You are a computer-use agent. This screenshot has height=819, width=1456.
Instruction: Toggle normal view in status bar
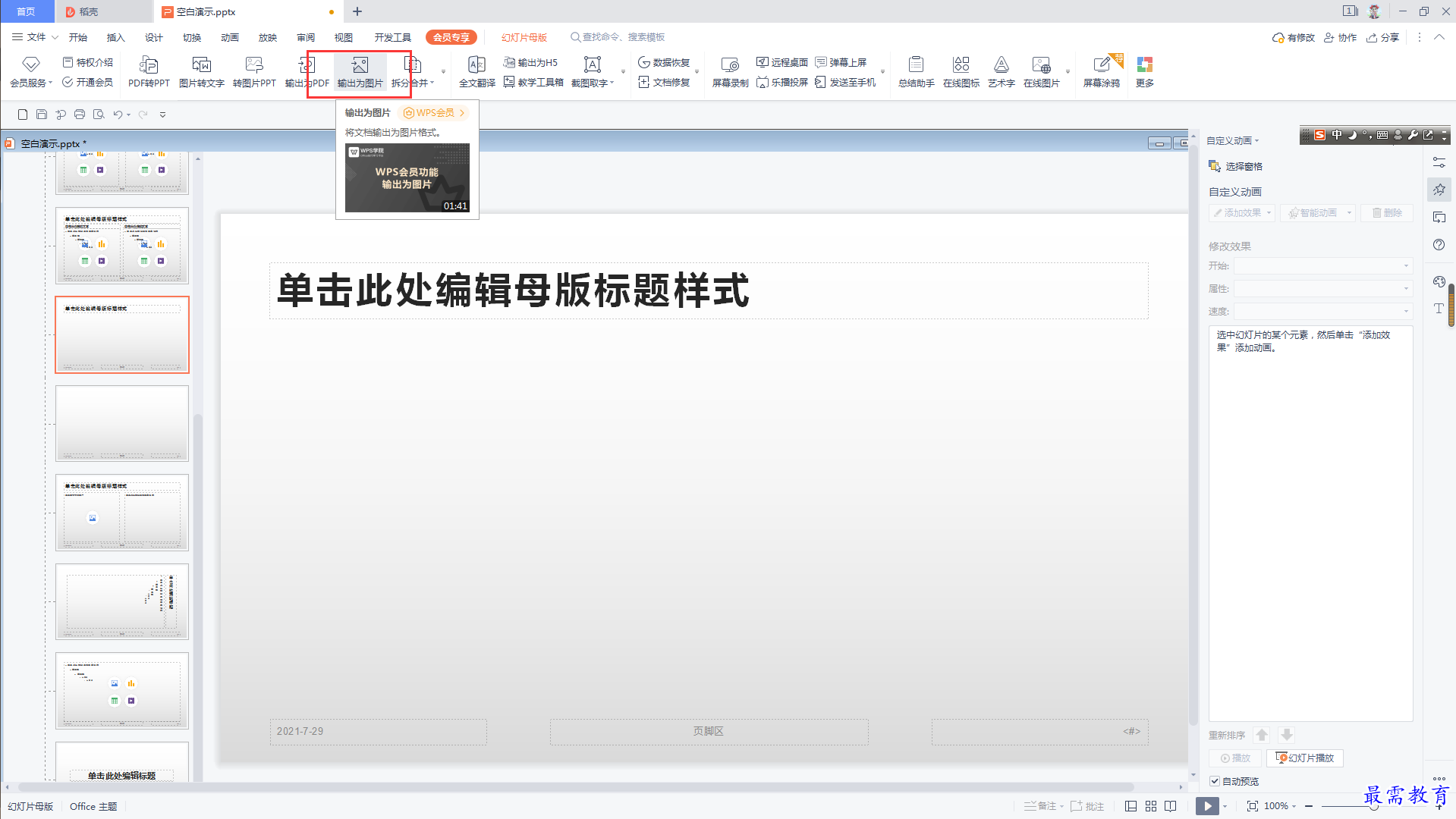pyautogui.click(x=1131, y=806)
